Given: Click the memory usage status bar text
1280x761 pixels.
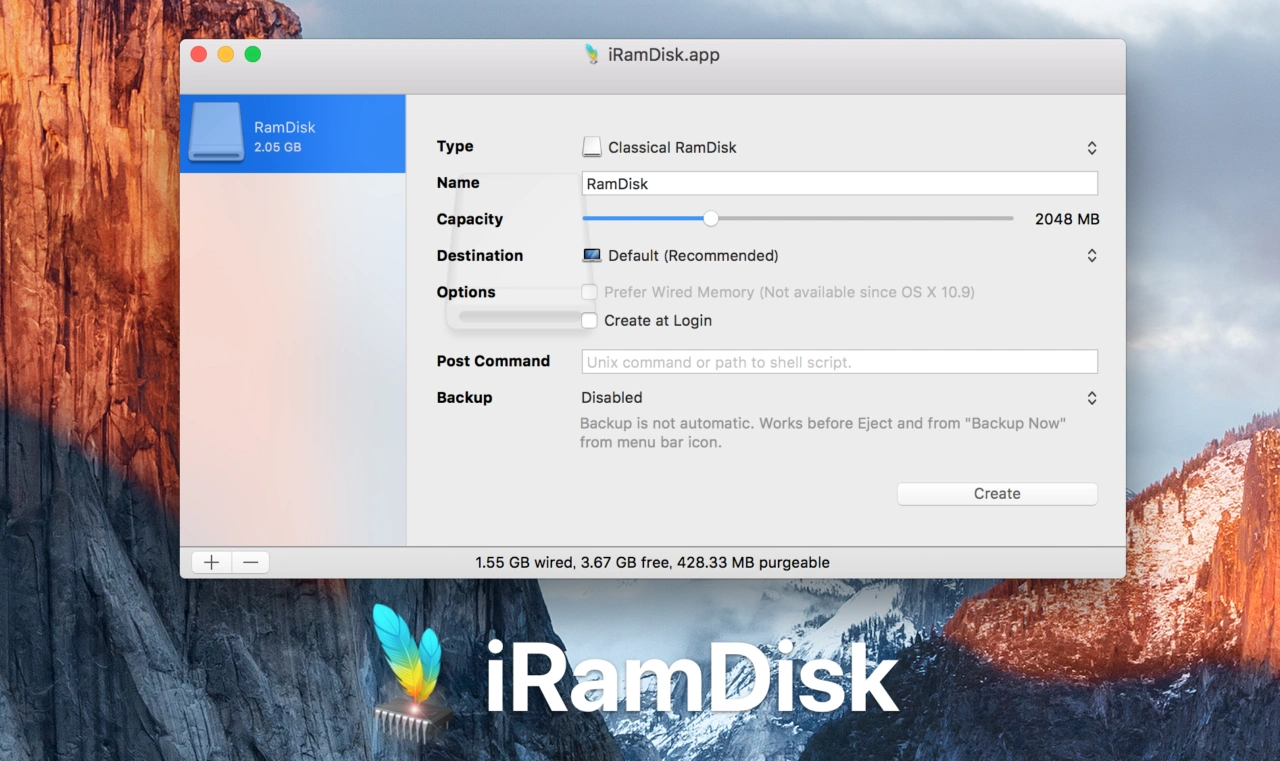Looking at the screenshot, I should pos(652,562).
